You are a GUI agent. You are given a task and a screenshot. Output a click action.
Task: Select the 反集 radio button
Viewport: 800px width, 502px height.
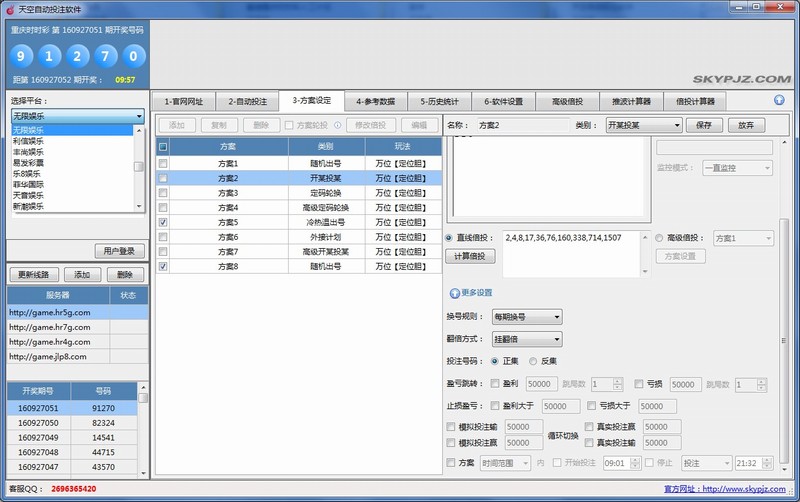533,361
